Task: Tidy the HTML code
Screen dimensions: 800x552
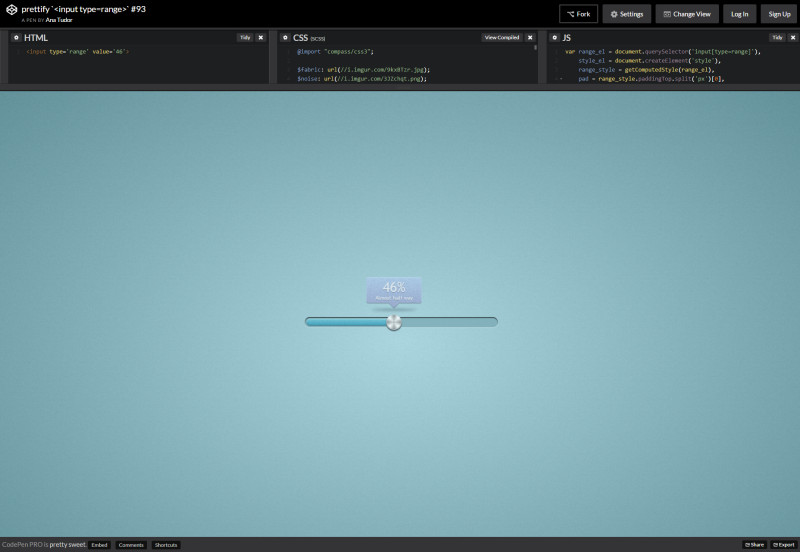Action: [x=245, y=37]
